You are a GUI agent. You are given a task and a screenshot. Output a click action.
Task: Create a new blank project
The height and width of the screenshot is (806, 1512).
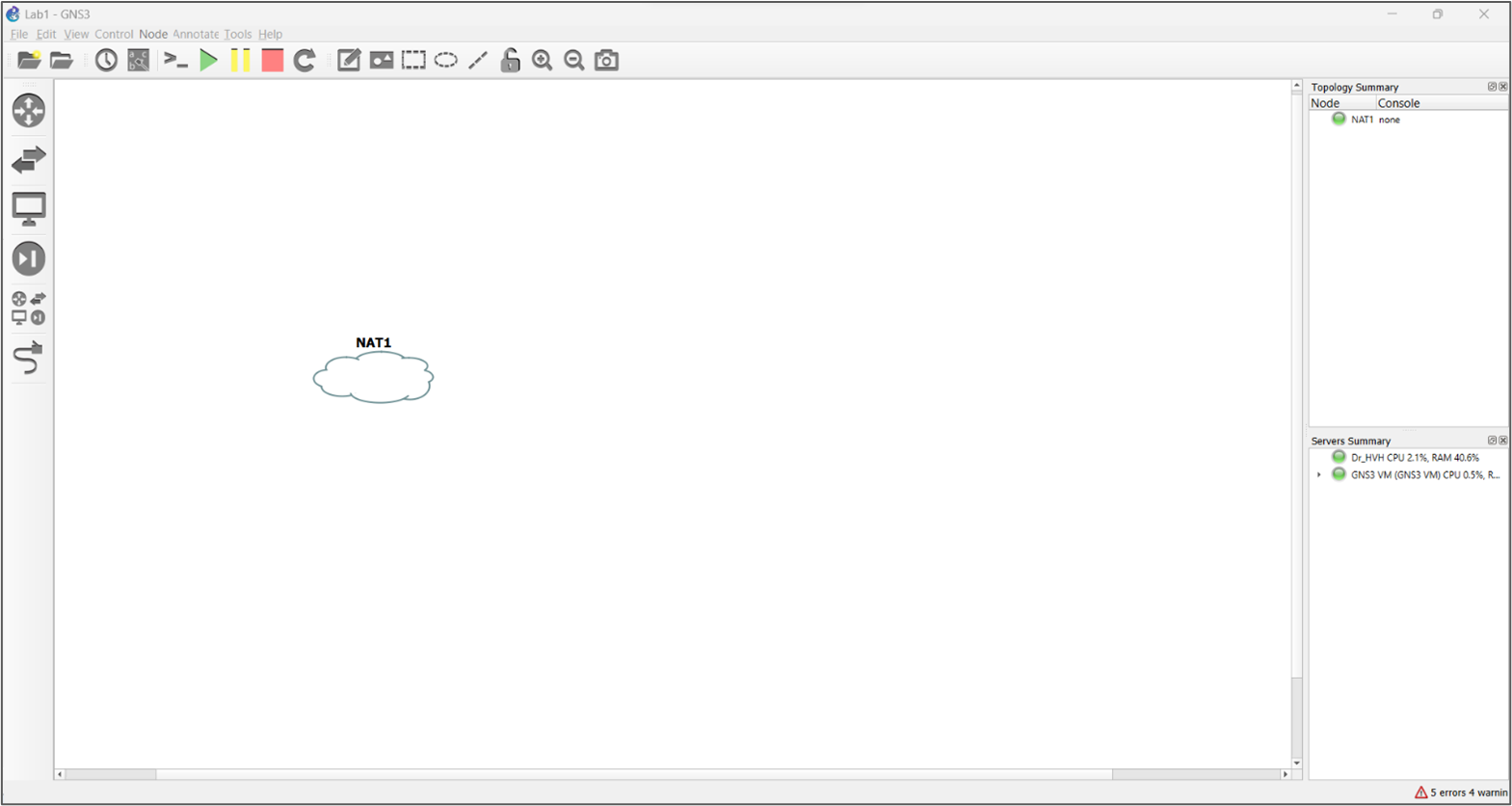pos(29,60)
